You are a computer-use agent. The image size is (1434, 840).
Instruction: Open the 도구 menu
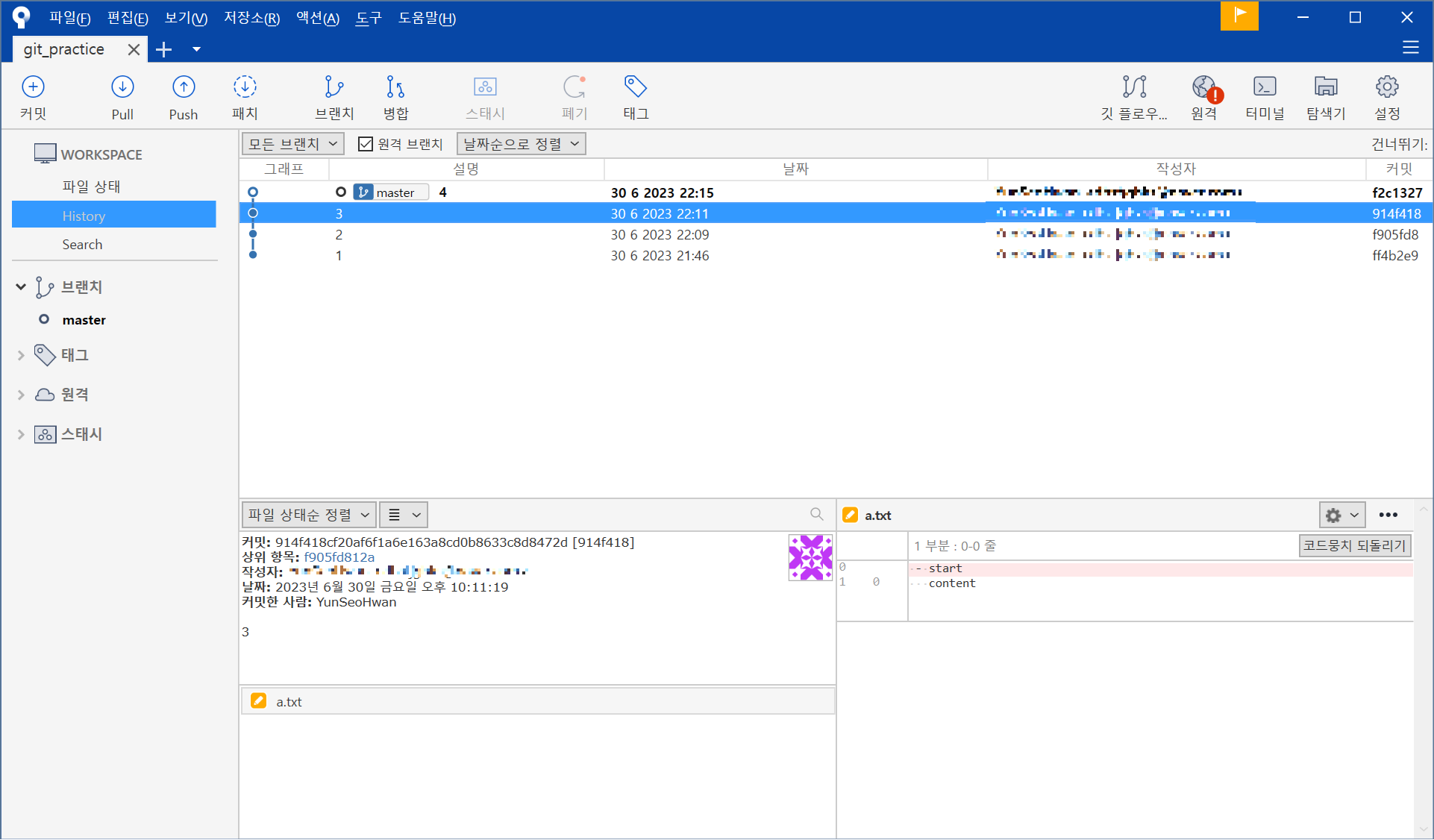click(369, 18)
